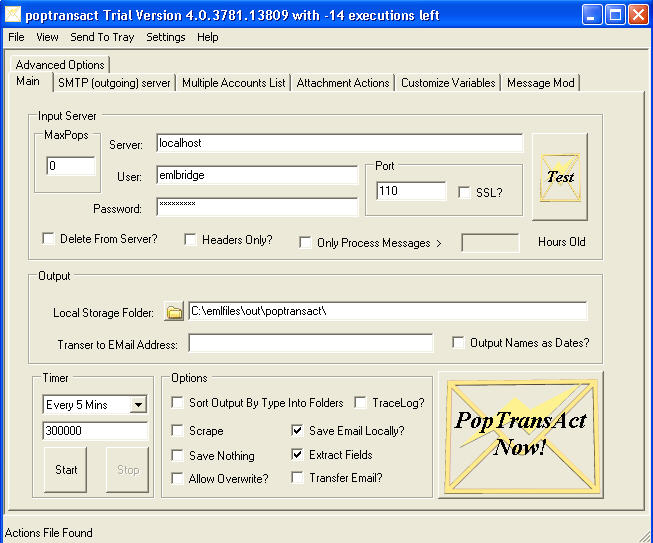Click the Port number field

point(411,191)
